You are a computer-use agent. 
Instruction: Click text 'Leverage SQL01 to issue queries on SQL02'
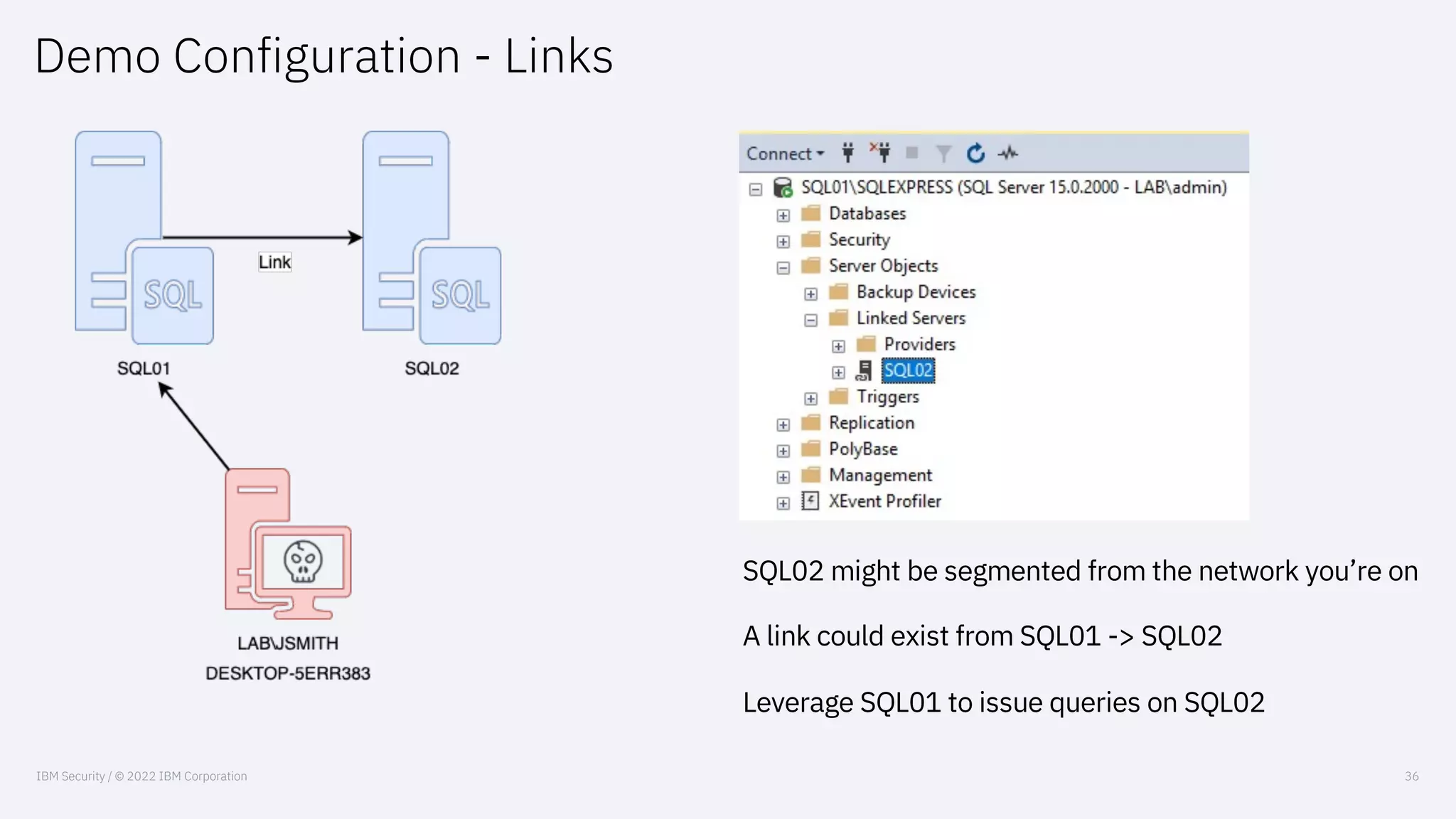[1004, 702]
